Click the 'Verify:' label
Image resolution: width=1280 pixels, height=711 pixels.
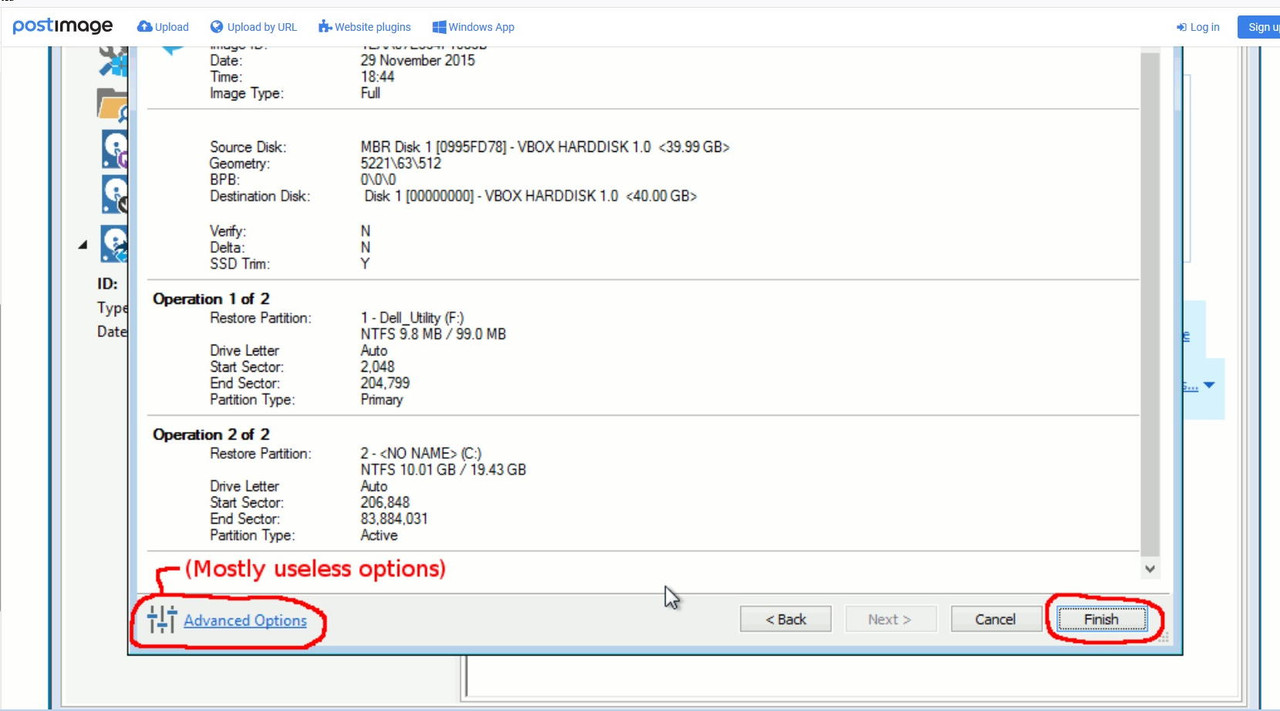pos(228,231)
